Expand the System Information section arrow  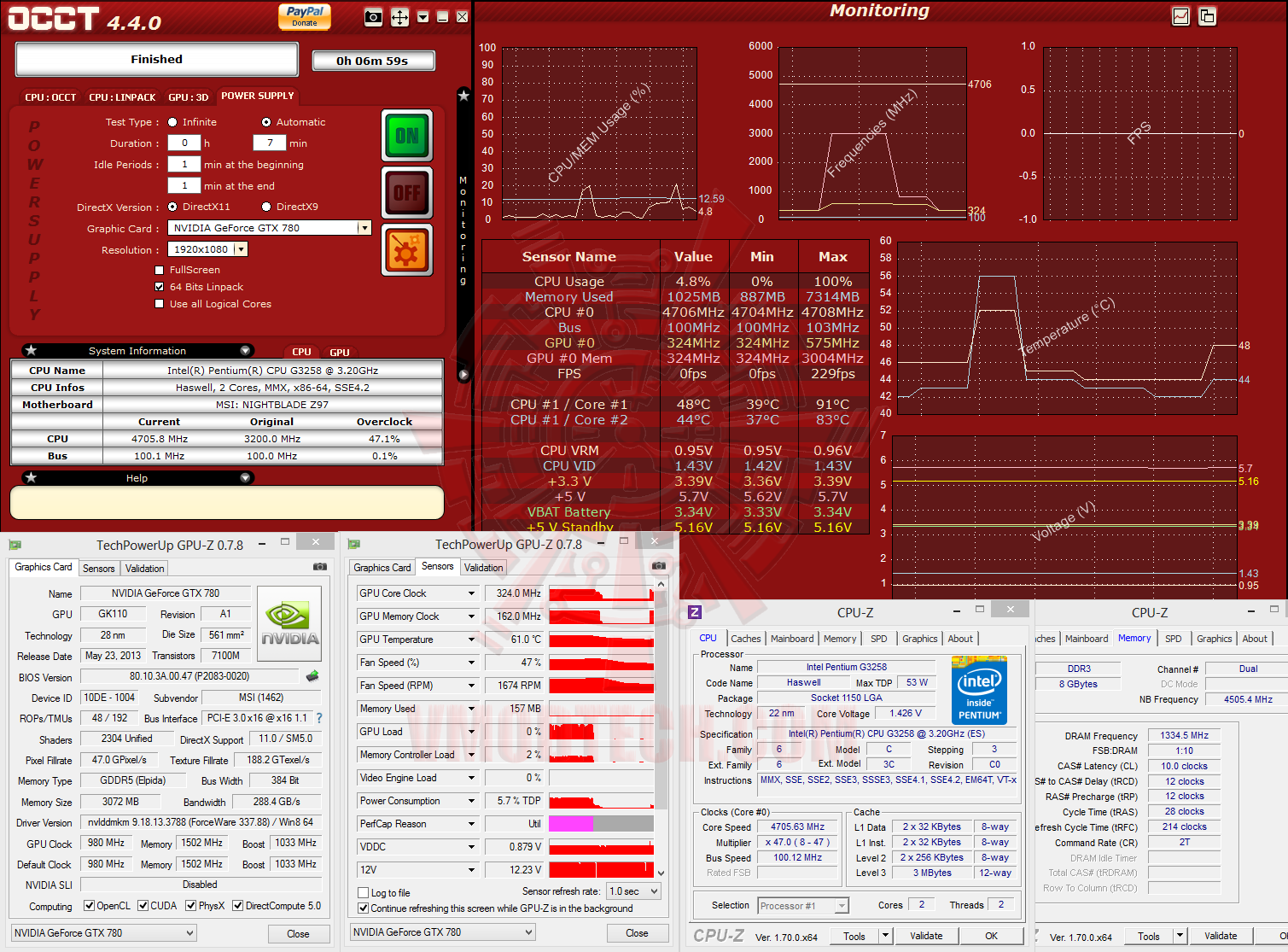point(245,350)
